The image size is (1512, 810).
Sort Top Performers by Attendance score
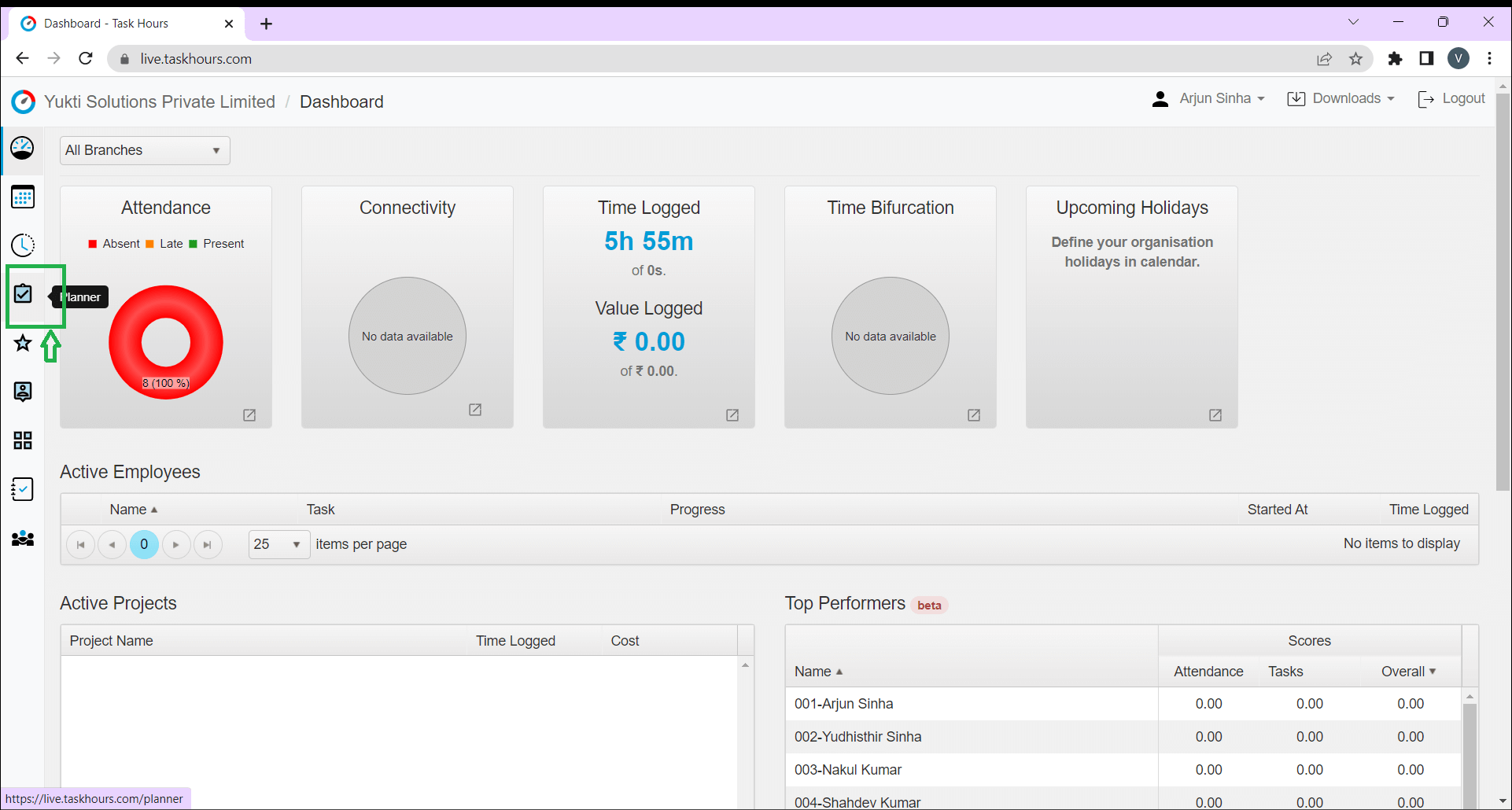pos(1208,672)
